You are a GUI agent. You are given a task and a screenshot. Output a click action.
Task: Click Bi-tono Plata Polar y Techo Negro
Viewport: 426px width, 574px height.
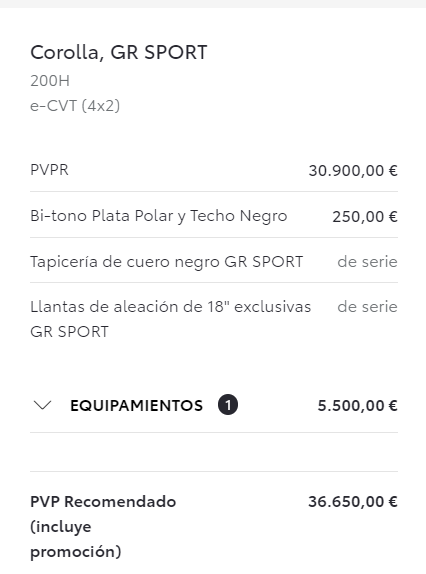point(158,216)
